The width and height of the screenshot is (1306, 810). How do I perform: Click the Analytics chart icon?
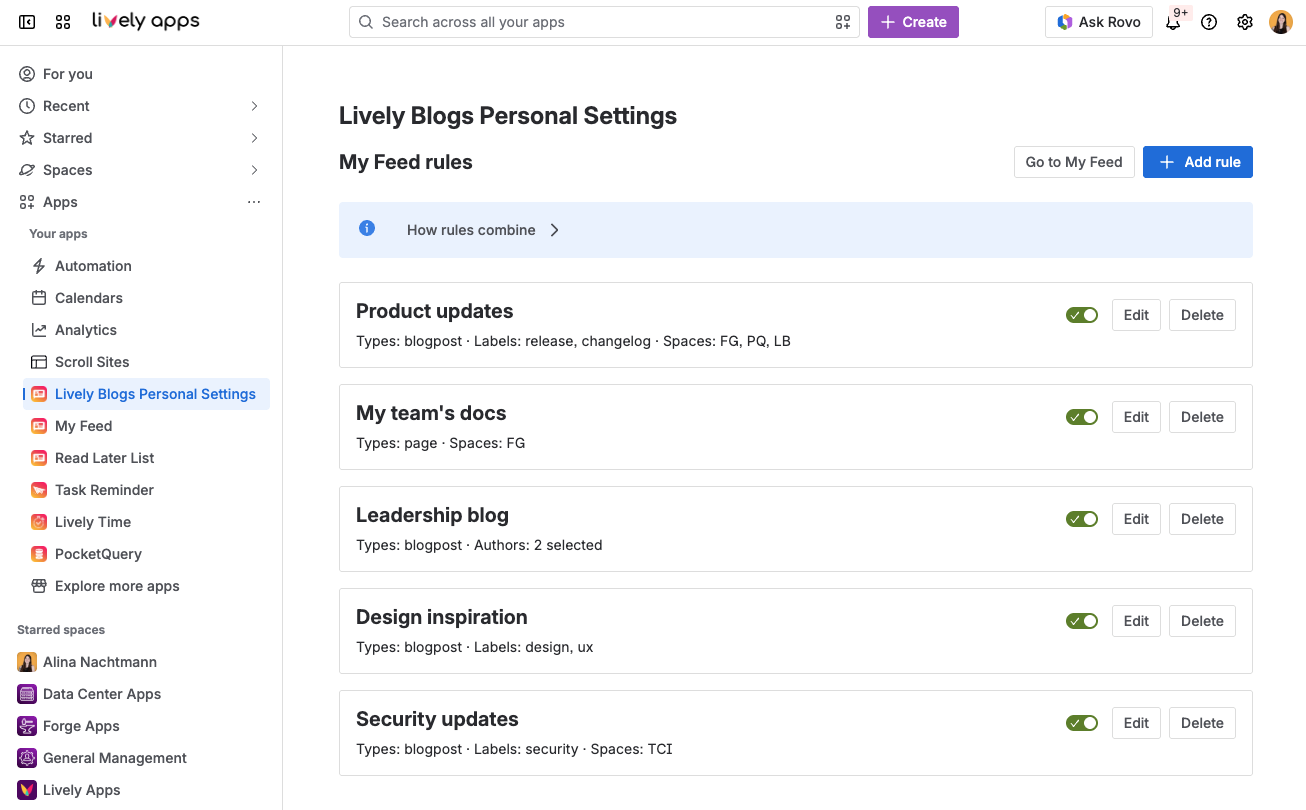click(x=39, y=330)
